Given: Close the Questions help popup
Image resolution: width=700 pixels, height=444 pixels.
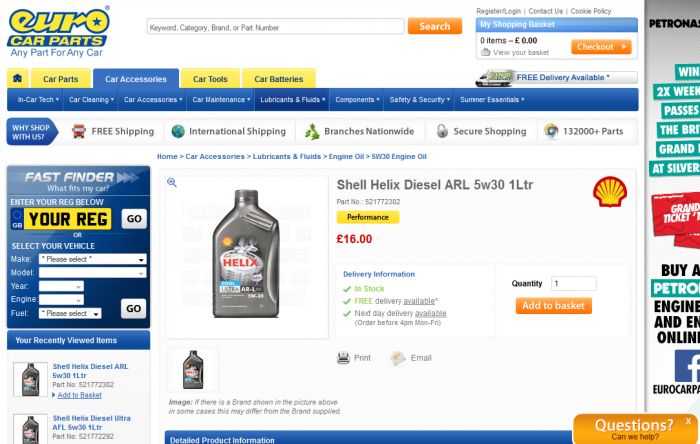Looking at the screenshot, I should tap(688, 421).
